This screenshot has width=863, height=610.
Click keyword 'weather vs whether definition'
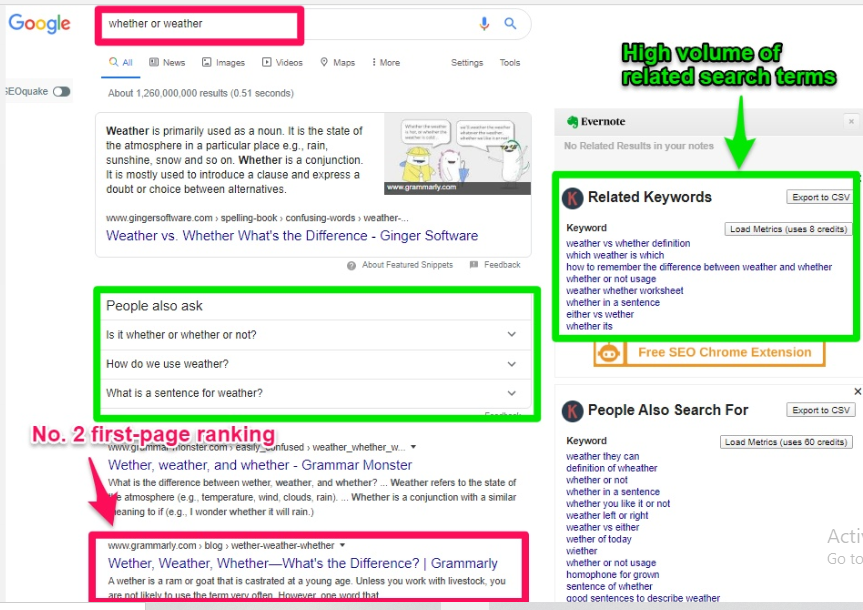(628, 243)
